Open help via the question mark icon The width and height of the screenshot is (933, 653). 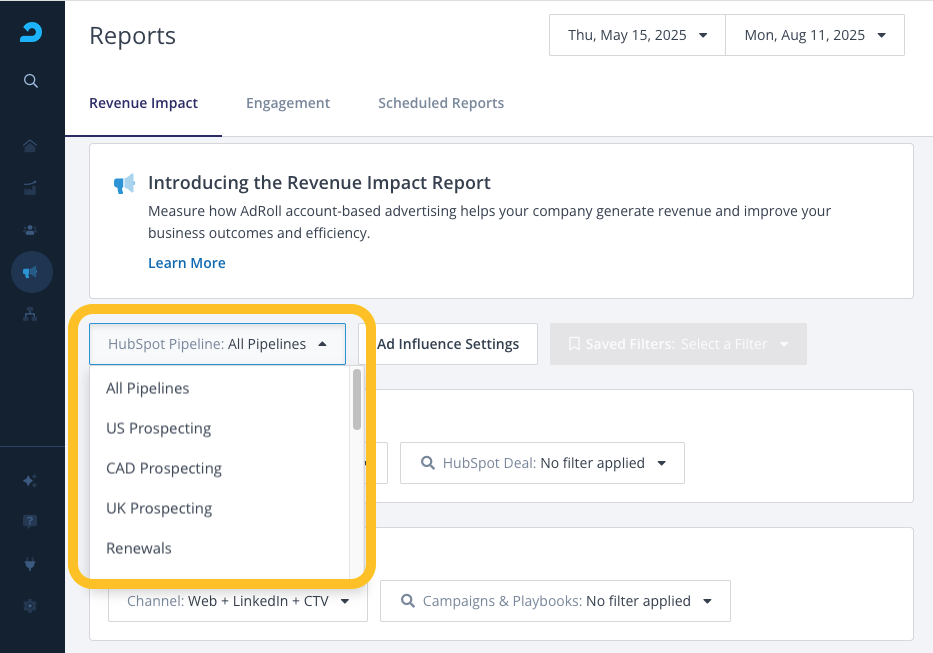pos(31,521)
